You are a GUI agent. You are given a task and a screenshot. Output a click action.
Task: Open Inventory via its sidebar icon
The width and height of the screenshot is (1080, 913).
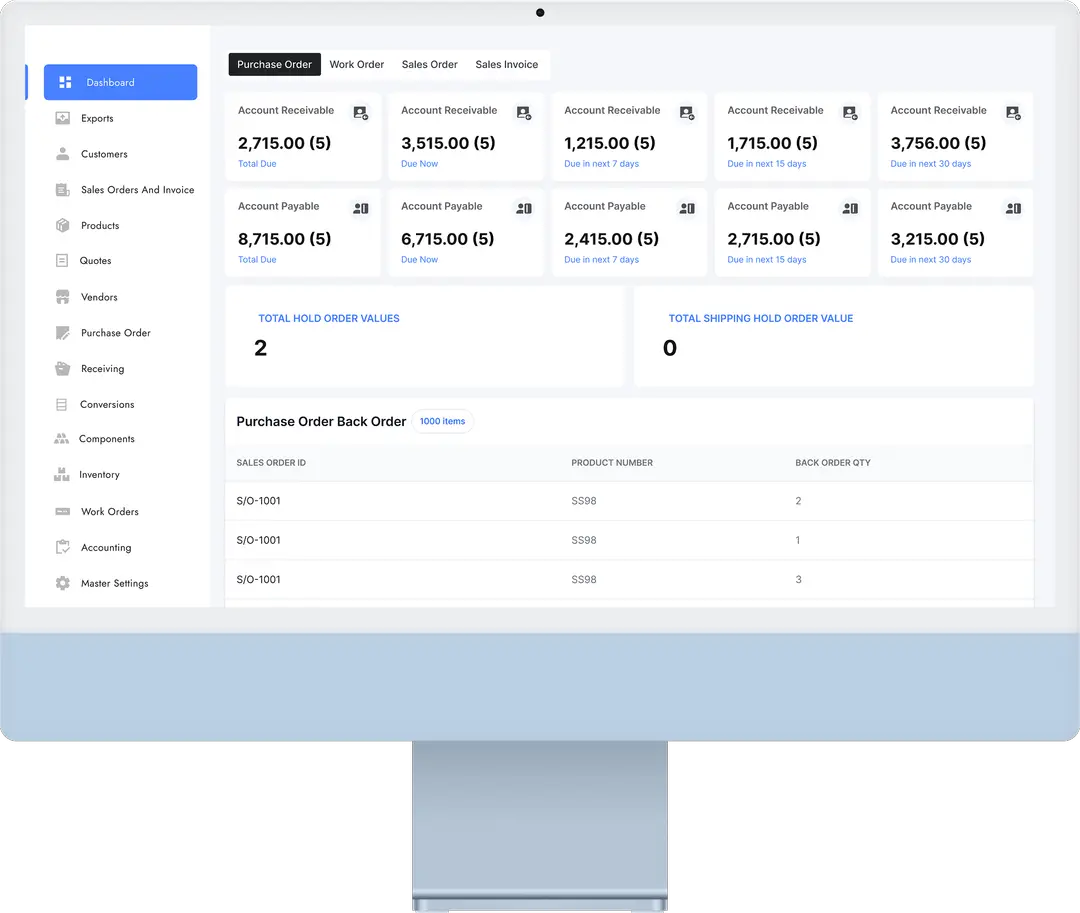(62, 475)
